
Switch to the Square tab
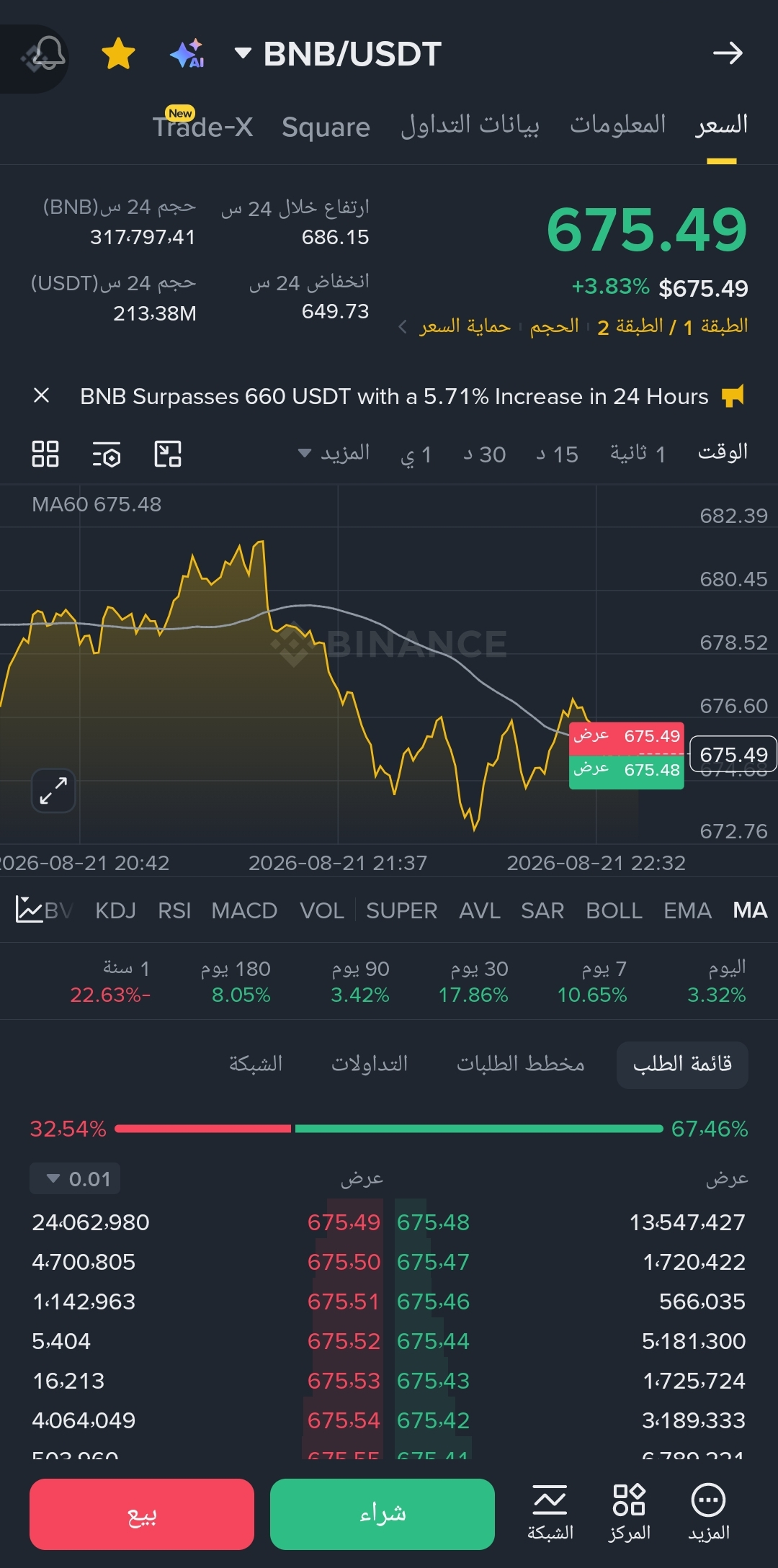326,127
